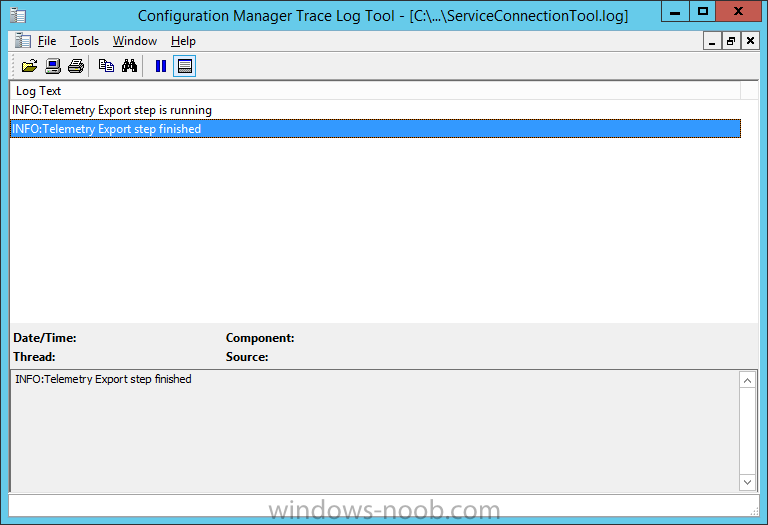Open the Window menu
Viewport: 768px width, 525px height.
[135, 41]
